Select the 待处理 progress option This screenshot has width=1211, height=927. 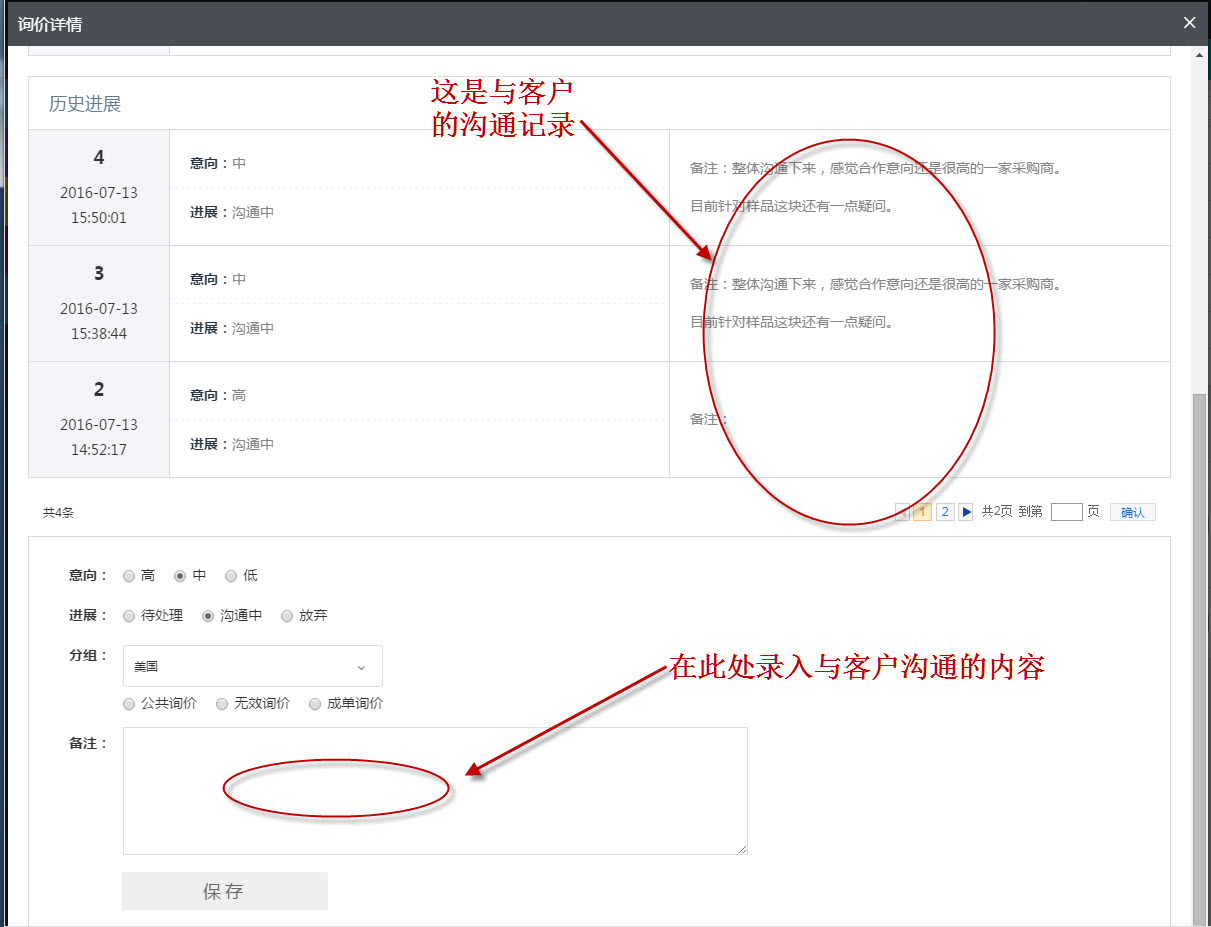(x=129, y=616)
